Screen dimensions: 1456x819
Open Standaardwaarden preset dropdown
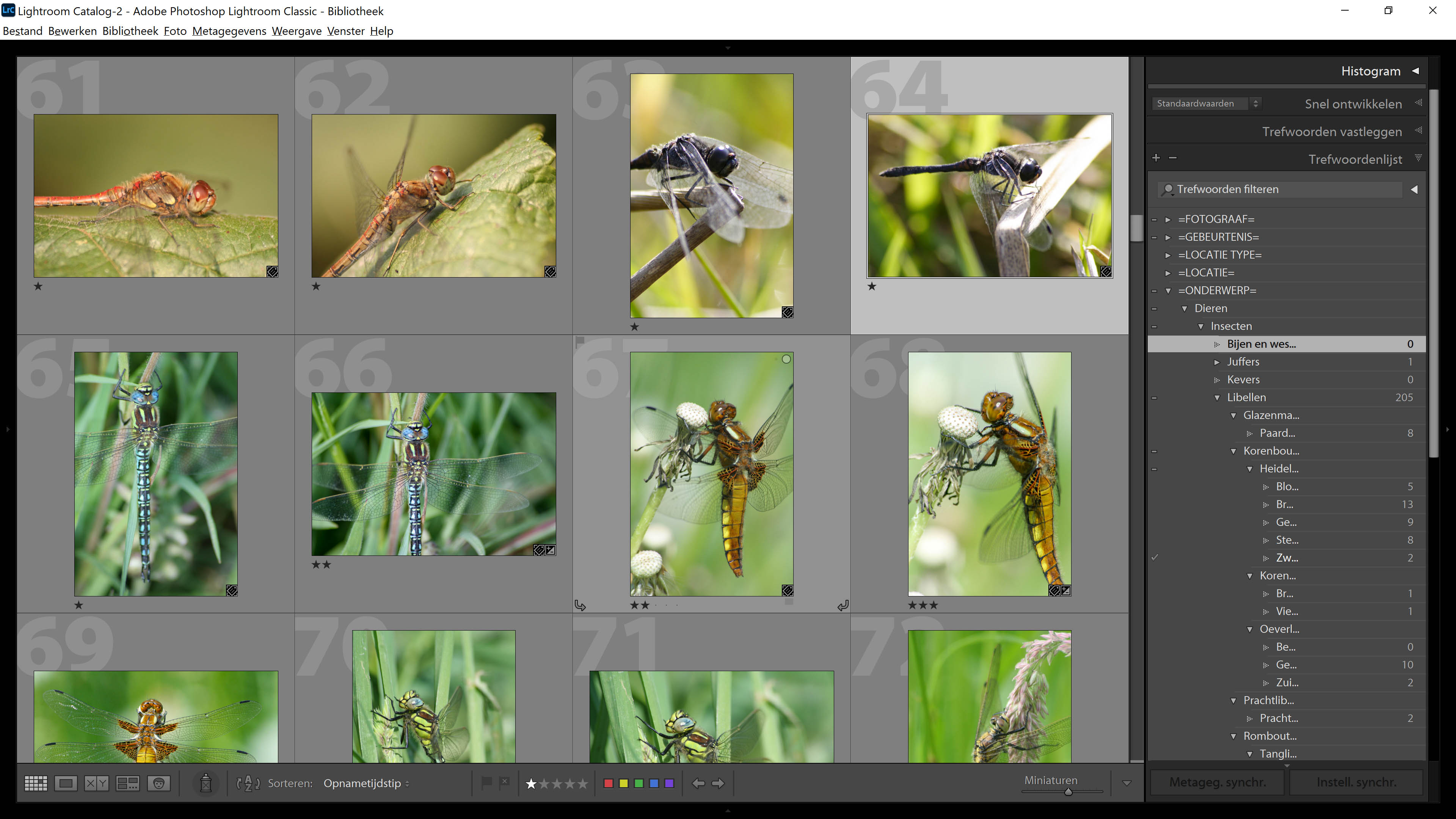[1206, 104]
